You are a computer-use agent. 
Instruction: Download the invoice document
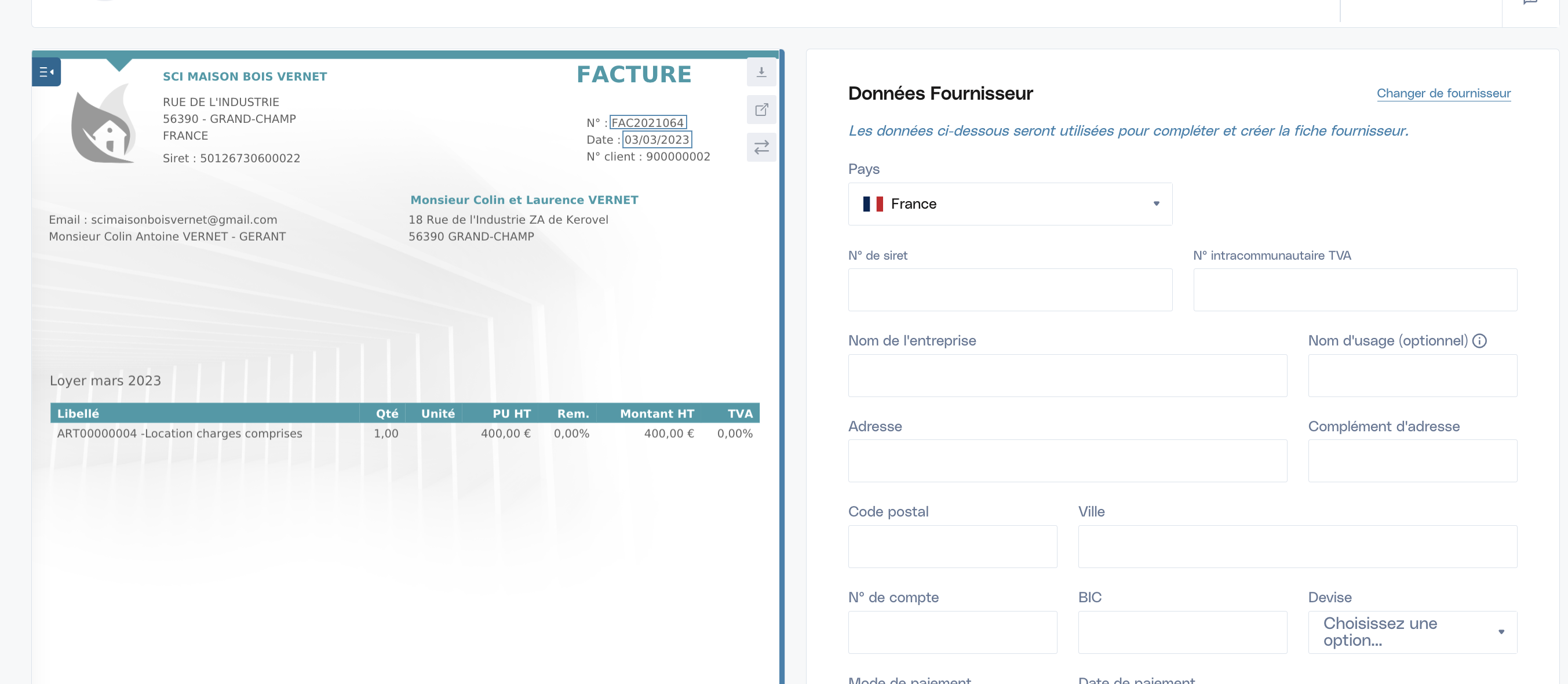click(761, 72)
